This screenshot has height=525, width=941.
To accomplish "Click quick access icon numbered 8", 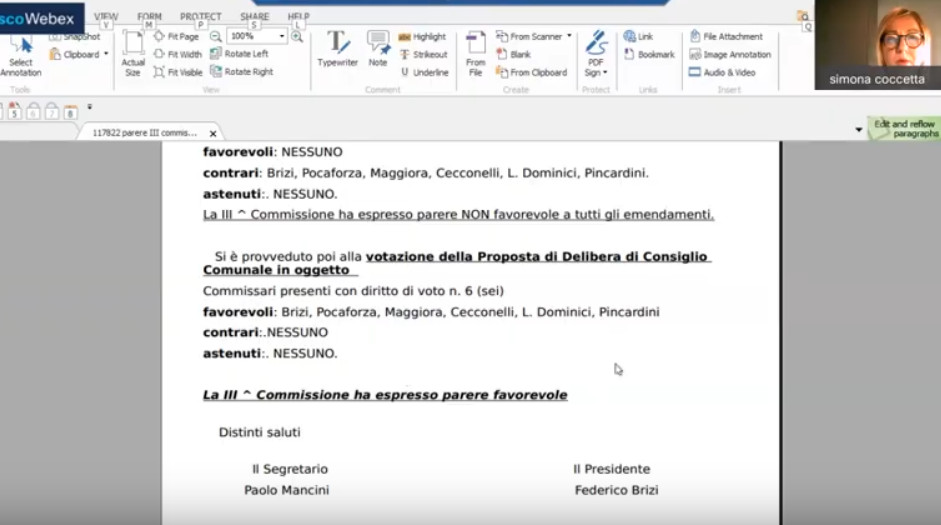I will (70, 111).
